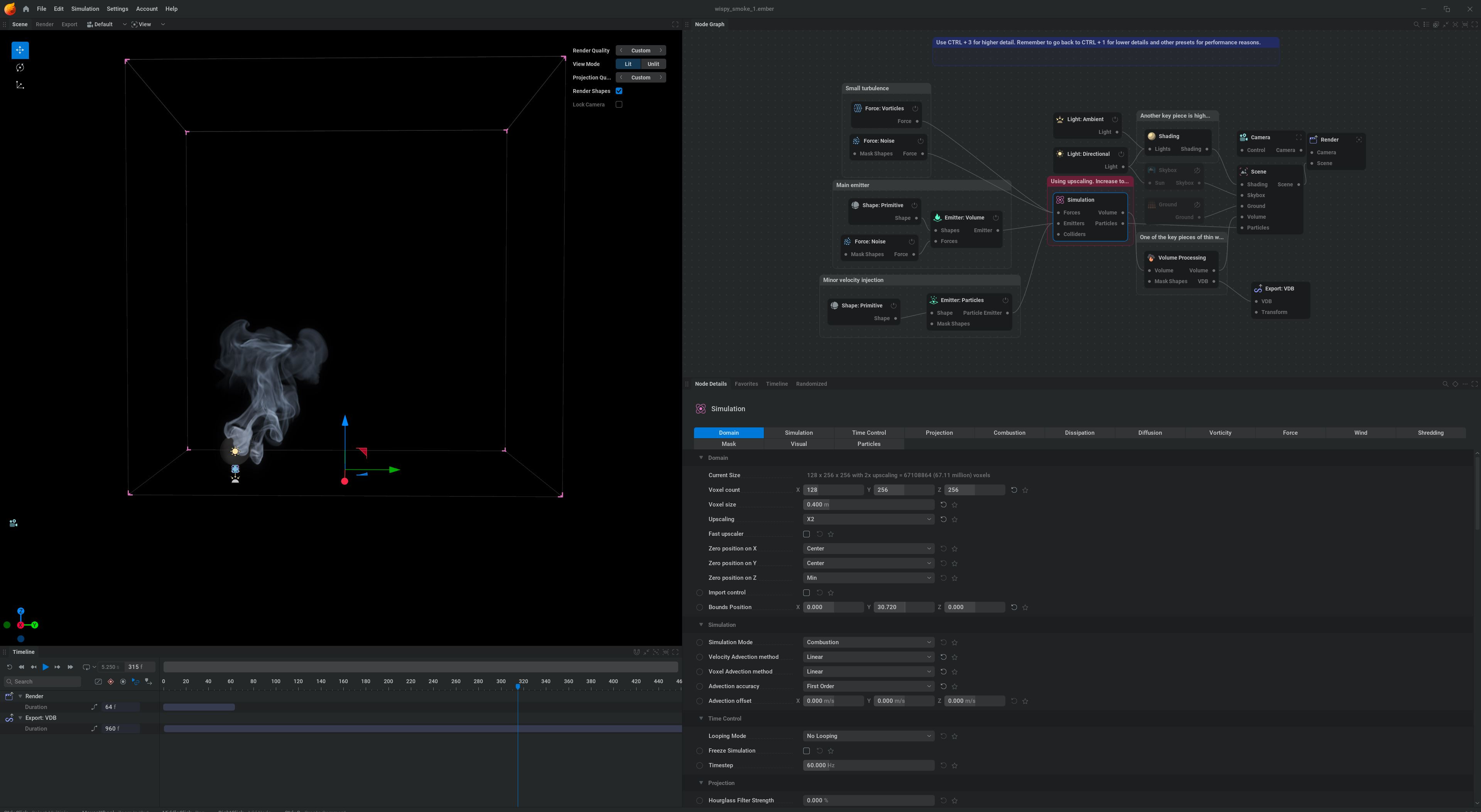Toggle bypass on Force: Vorticles node
Image resolution: width=1481 pixels, height=812 pixels.
click(x=915, y=108)
